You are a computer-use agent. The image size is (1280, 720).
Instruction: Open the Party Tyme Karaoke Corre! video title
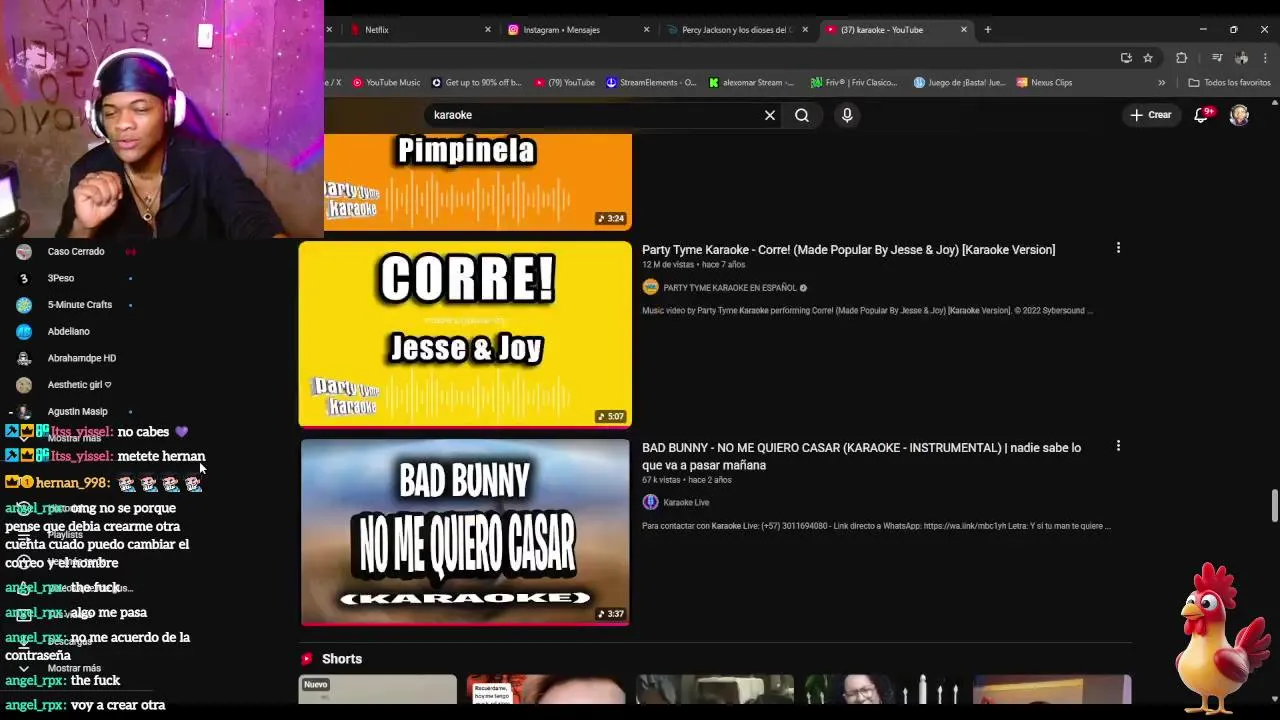tap(848, 250)
